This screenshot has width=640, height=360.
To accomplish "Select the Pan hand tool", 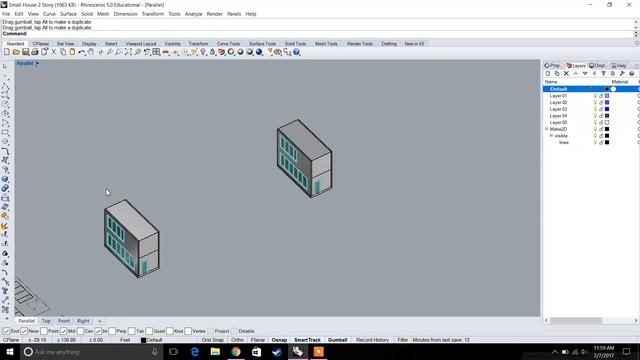I will [x=91, y=52].
